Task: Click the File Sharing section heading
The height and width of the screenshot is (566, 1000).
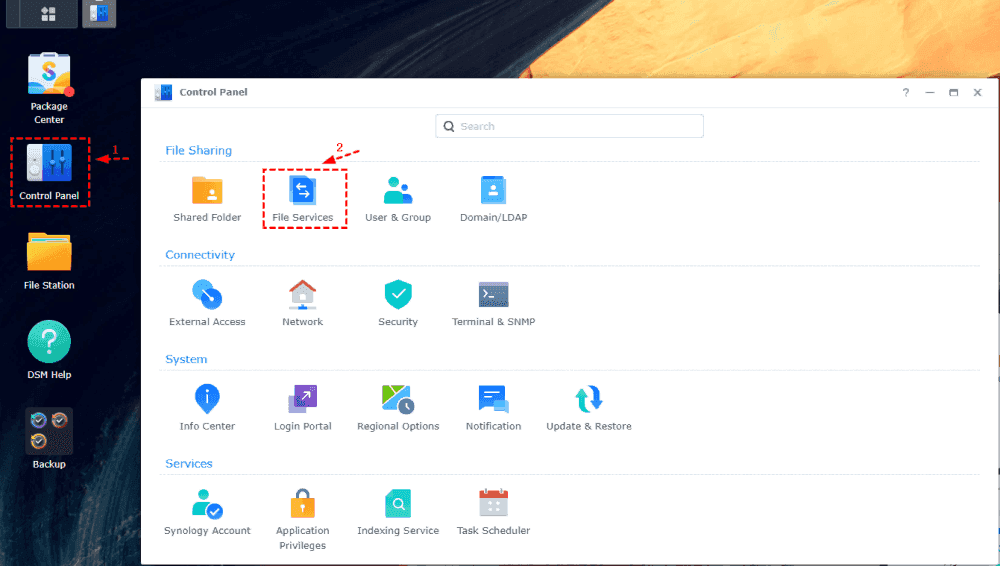Action: click(198, 151)
